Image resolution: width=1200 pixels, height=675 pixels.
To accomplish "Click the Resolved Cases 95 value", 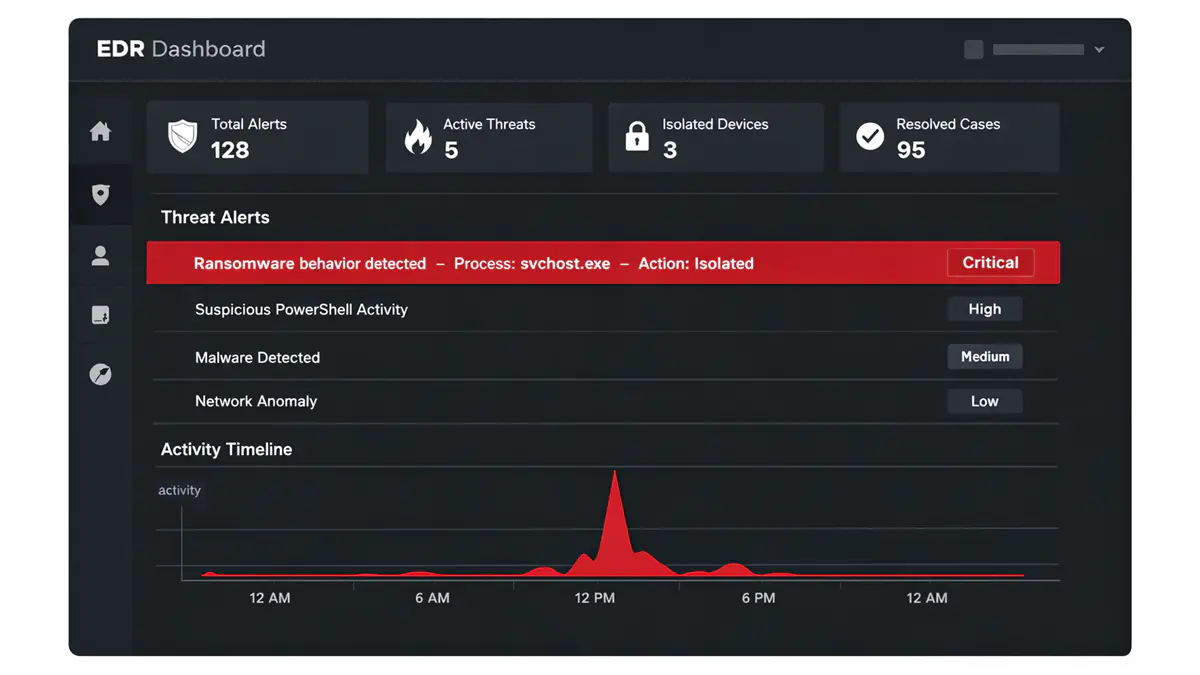I will pos(911,150).
